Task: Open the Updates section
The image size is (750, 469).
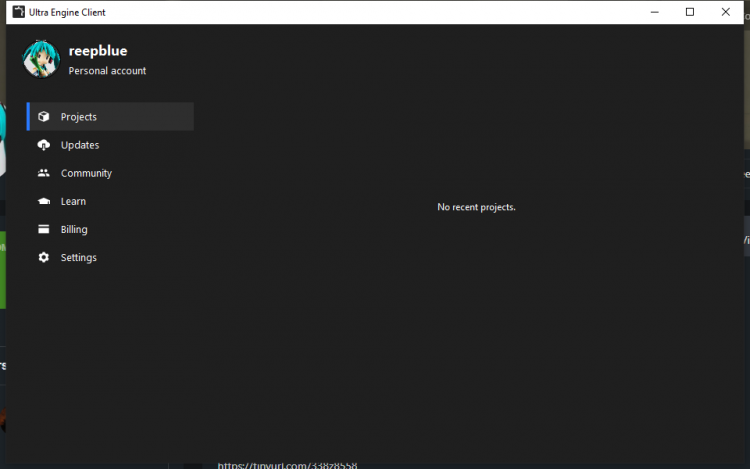Action: [110, 145]
